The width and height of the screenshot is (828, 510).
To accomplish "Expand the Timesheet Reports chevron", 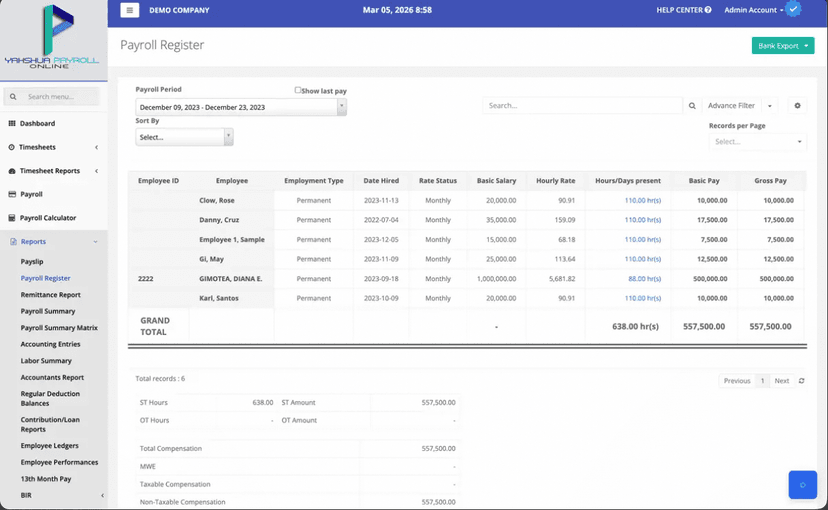I will pos(96,171).
